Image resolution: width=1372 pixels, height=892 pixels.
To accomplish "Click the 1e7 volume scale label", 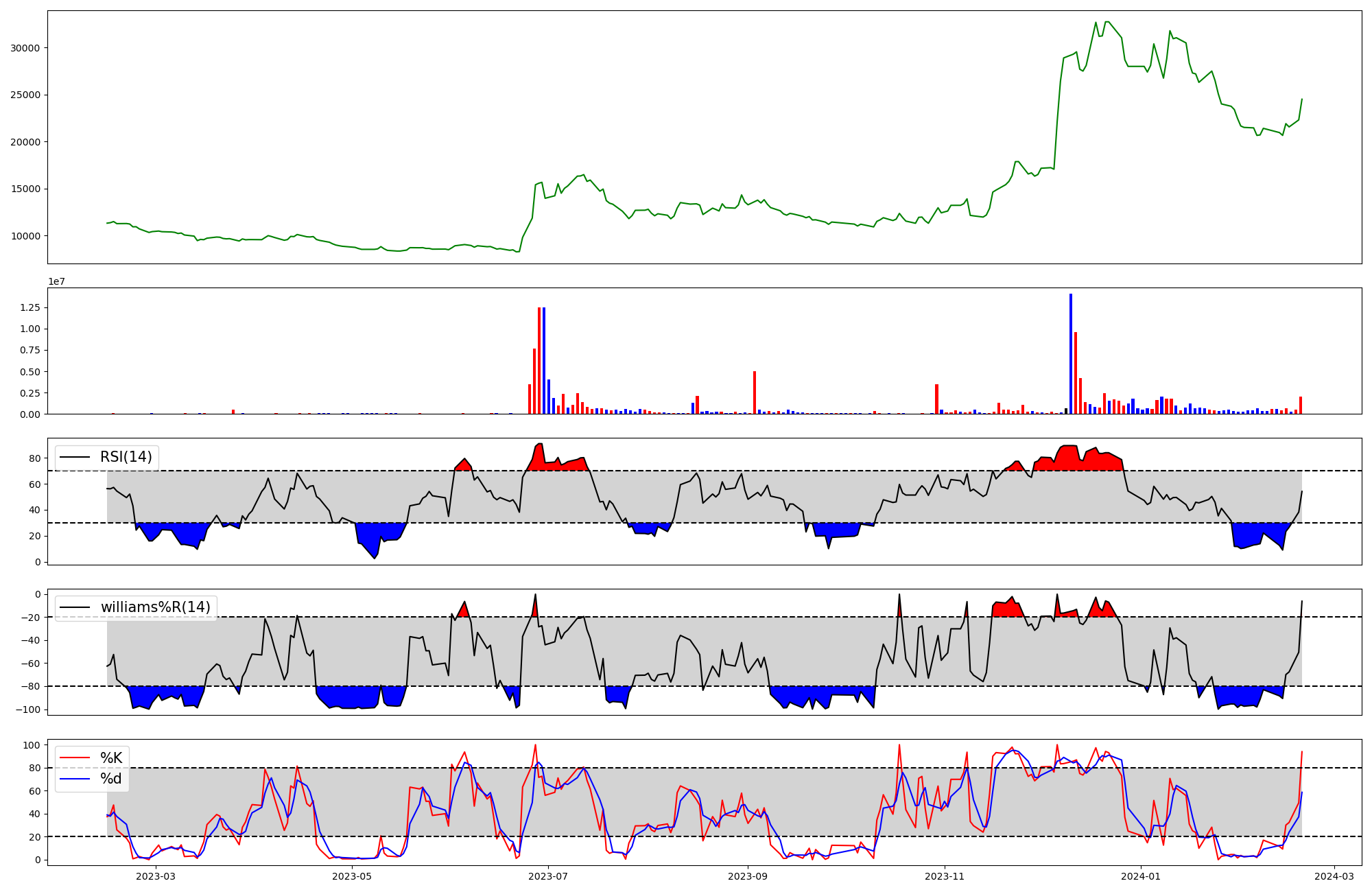I will tap(56, 282).
